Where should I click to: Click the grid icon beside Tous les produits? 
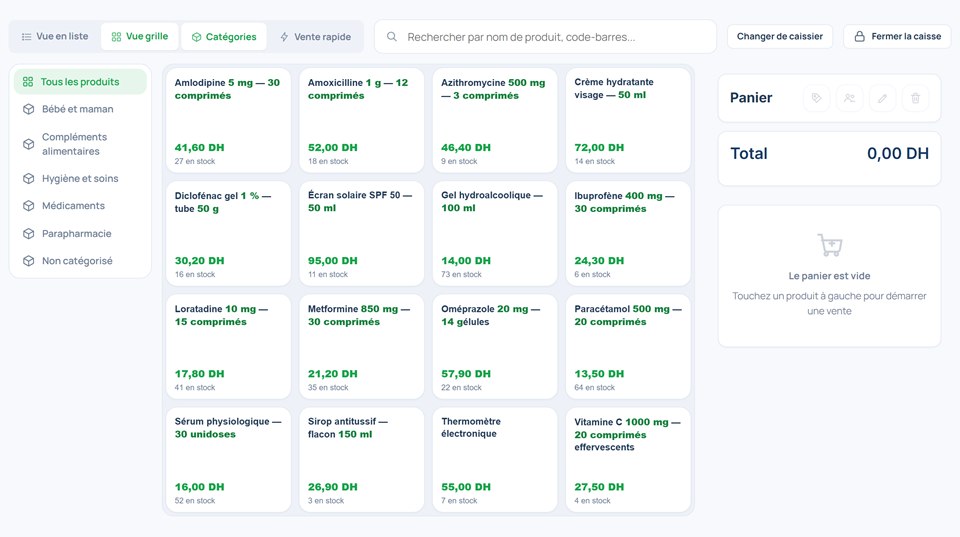pyautogui.click(x=28, y=81)
